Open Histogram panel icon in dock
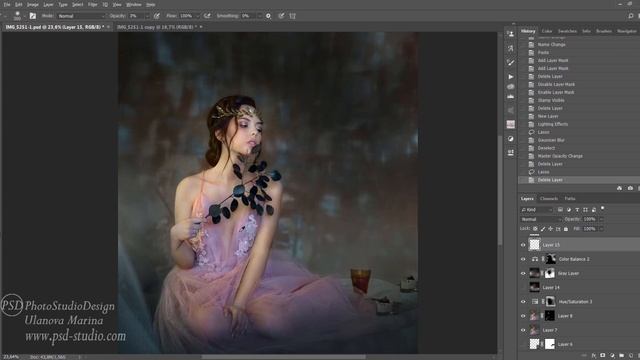 (511, 97)
